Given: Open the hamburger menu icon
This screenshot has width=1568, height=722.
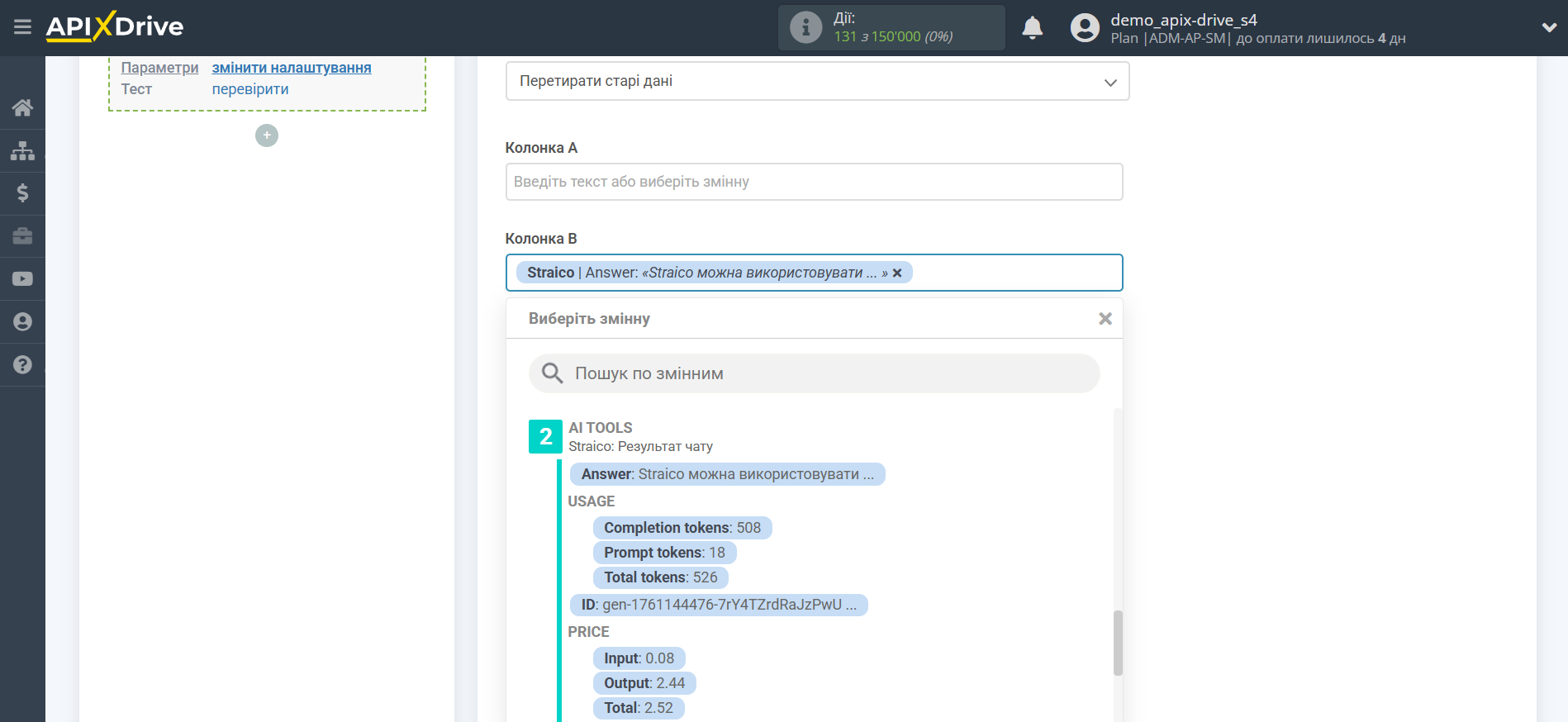Looking at the screenshot, I should pos(22,27).
